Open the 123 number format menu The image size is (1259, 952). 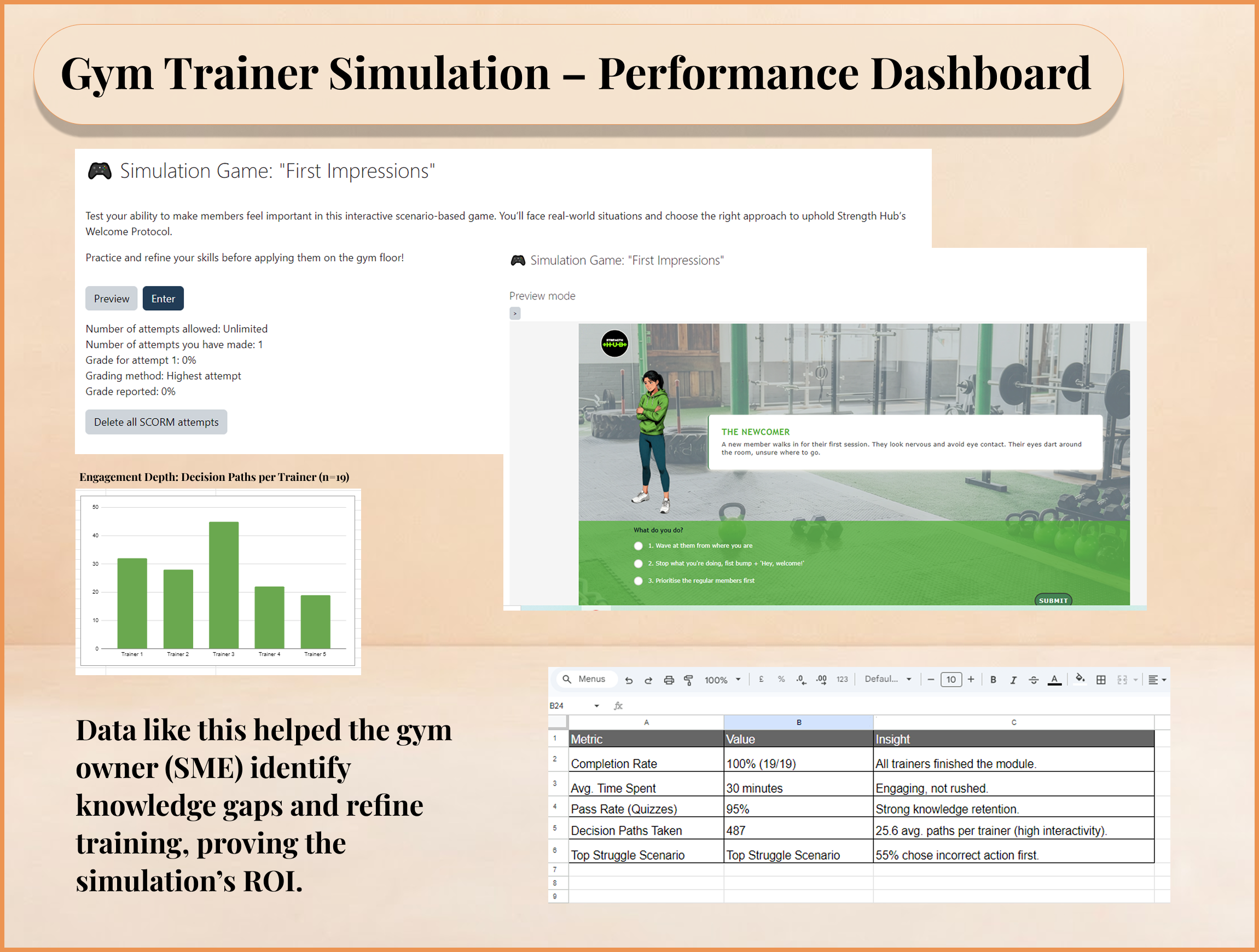[842, 680]
